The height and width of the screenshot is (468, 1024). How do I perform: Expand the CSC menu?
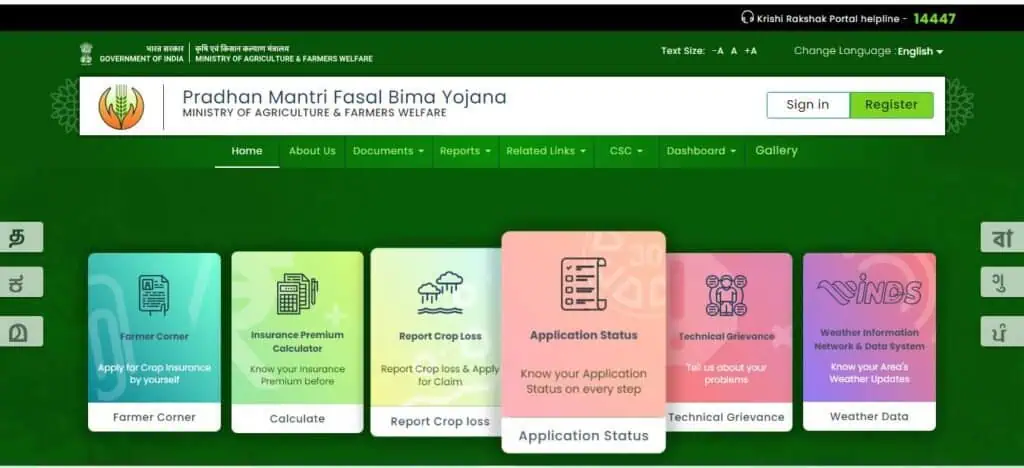click(x=626, y=151)
